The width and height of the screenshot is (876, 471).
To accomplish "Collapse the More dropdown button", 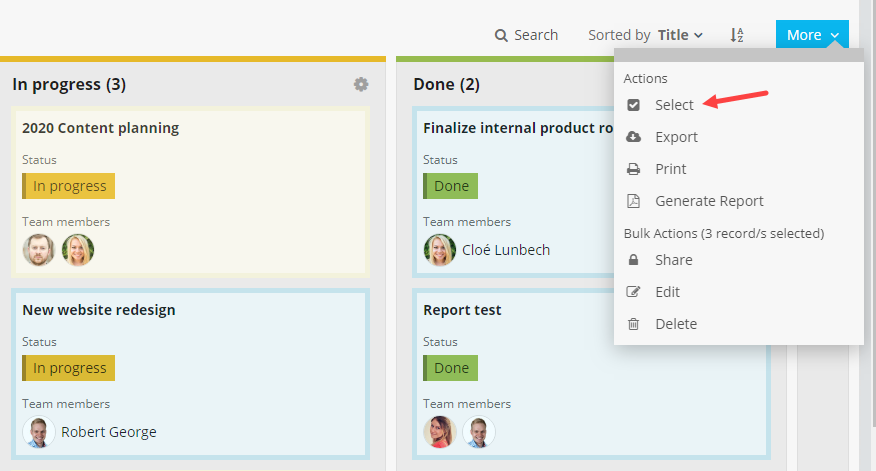I will tap(811, 35).
